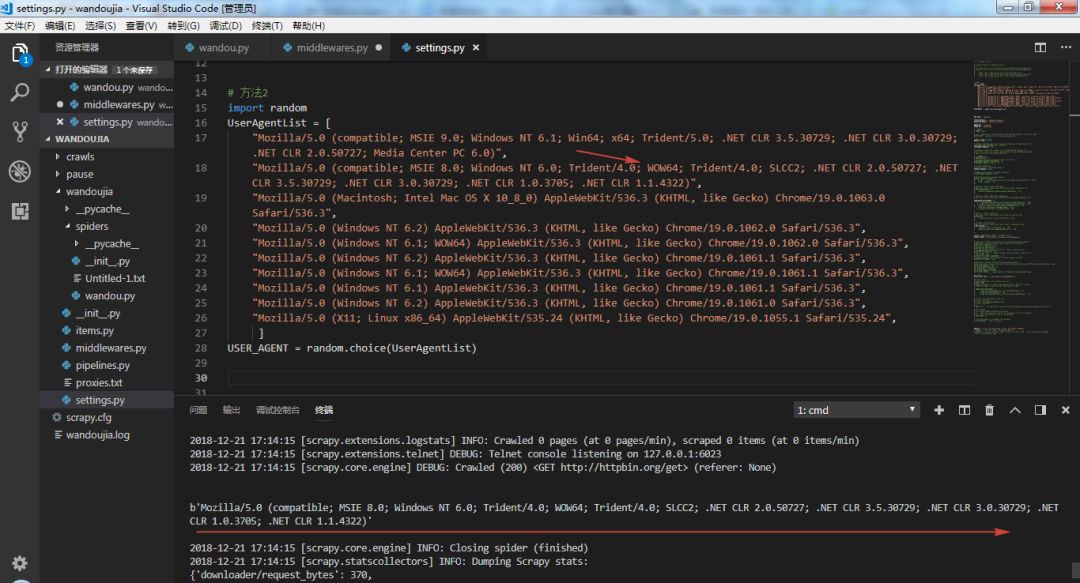Switch to the 输出 panel tab

(231, 410)
